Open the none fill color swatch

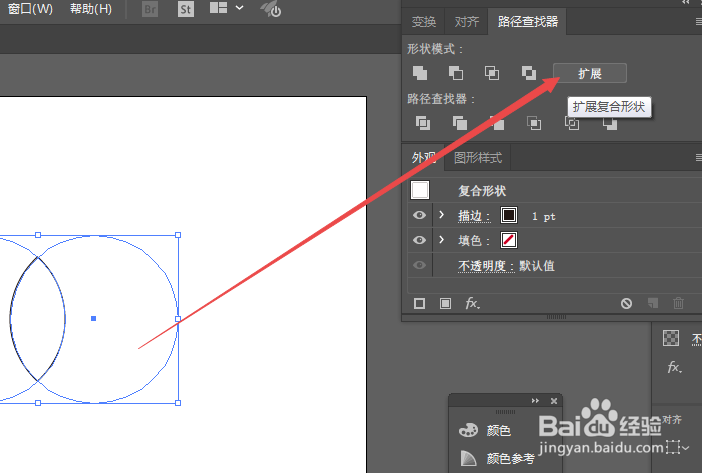[x=509, y=240]
